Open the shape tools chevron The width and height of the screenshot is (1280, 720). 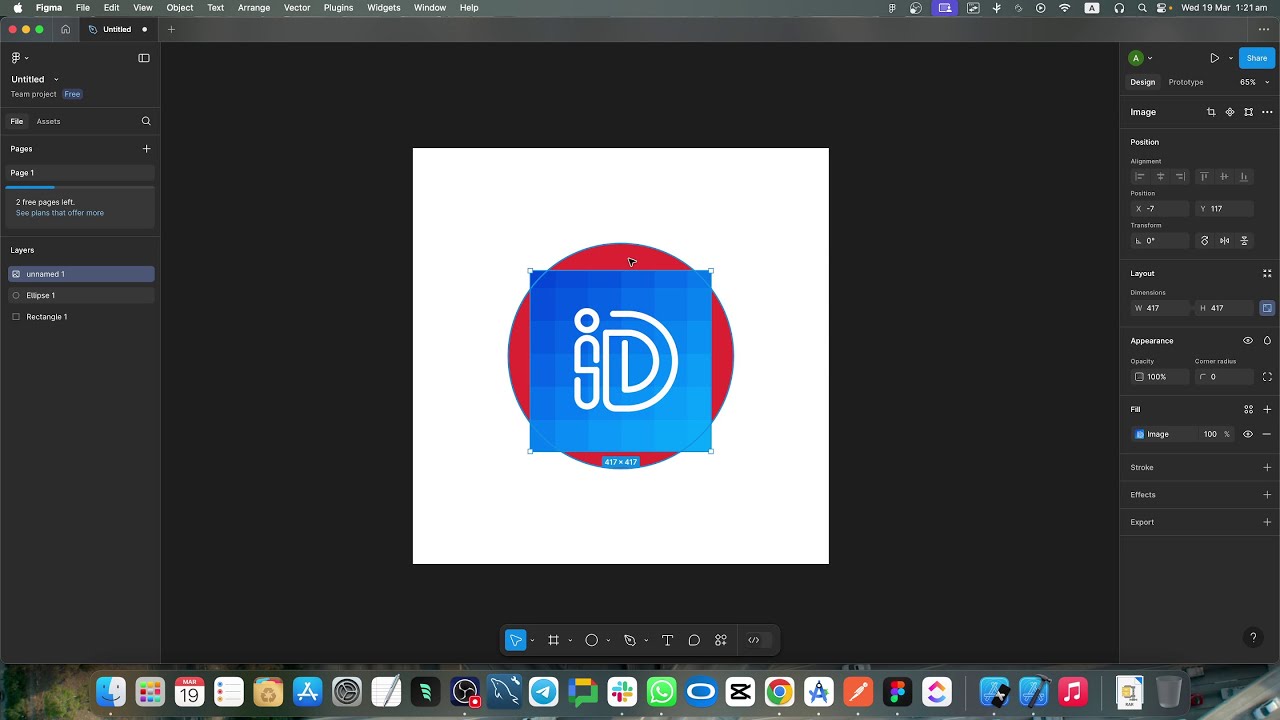[x=608, y=640]
